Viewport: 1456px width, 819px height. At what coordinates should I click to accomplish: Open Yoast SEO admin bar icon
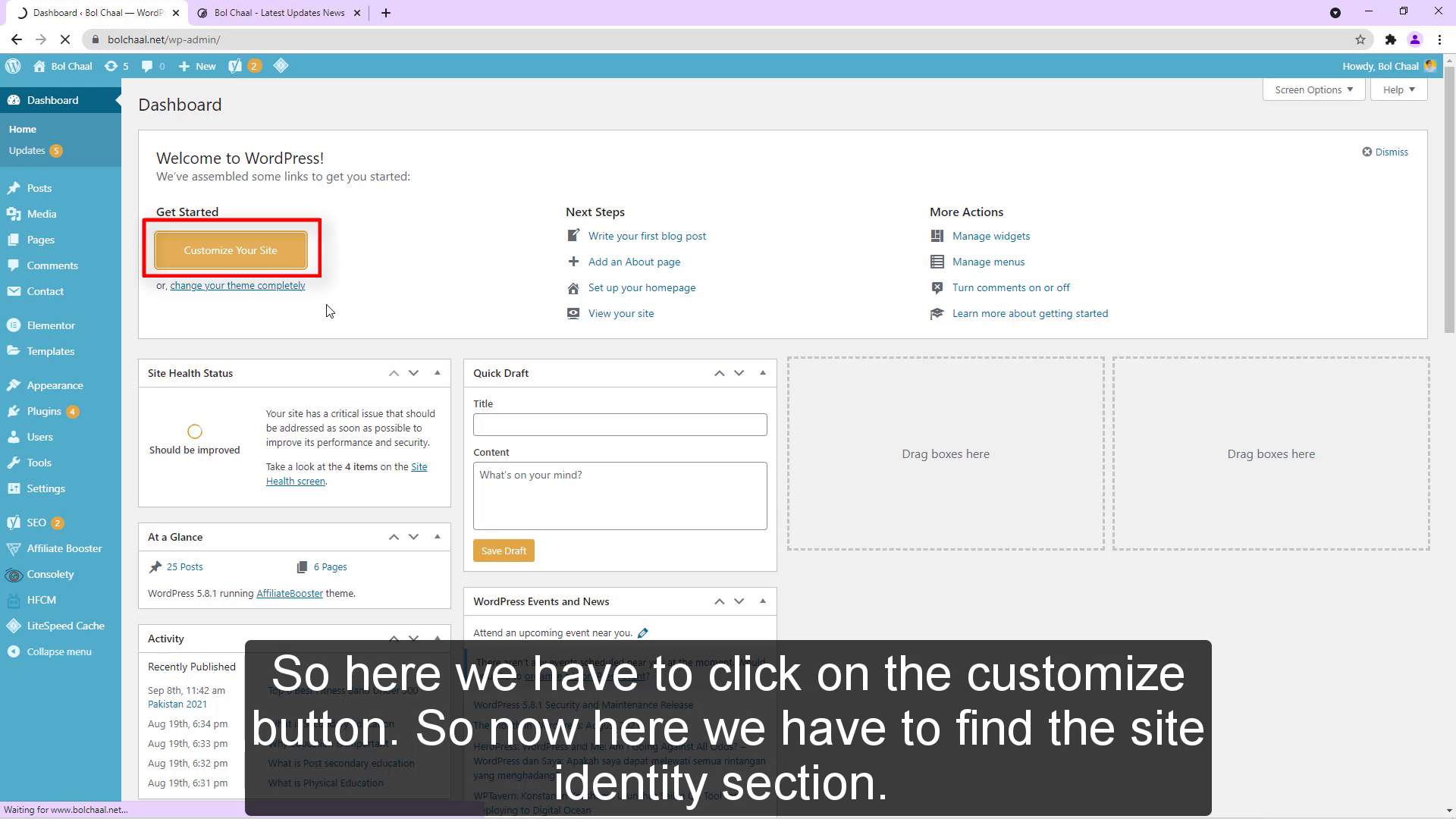[x=244, y=66]
